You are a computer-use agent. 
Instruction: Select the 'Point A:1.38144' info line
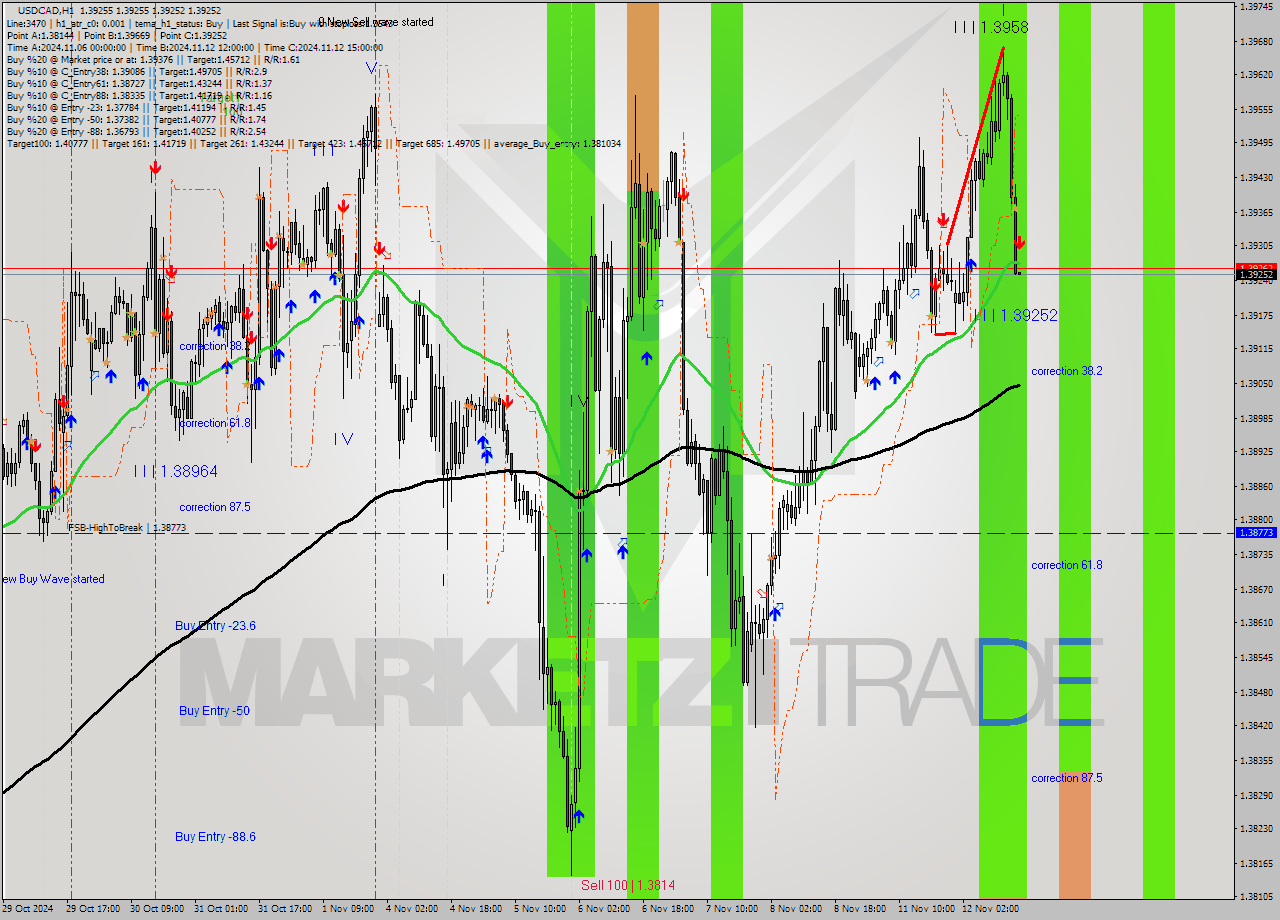click(117, 35)
